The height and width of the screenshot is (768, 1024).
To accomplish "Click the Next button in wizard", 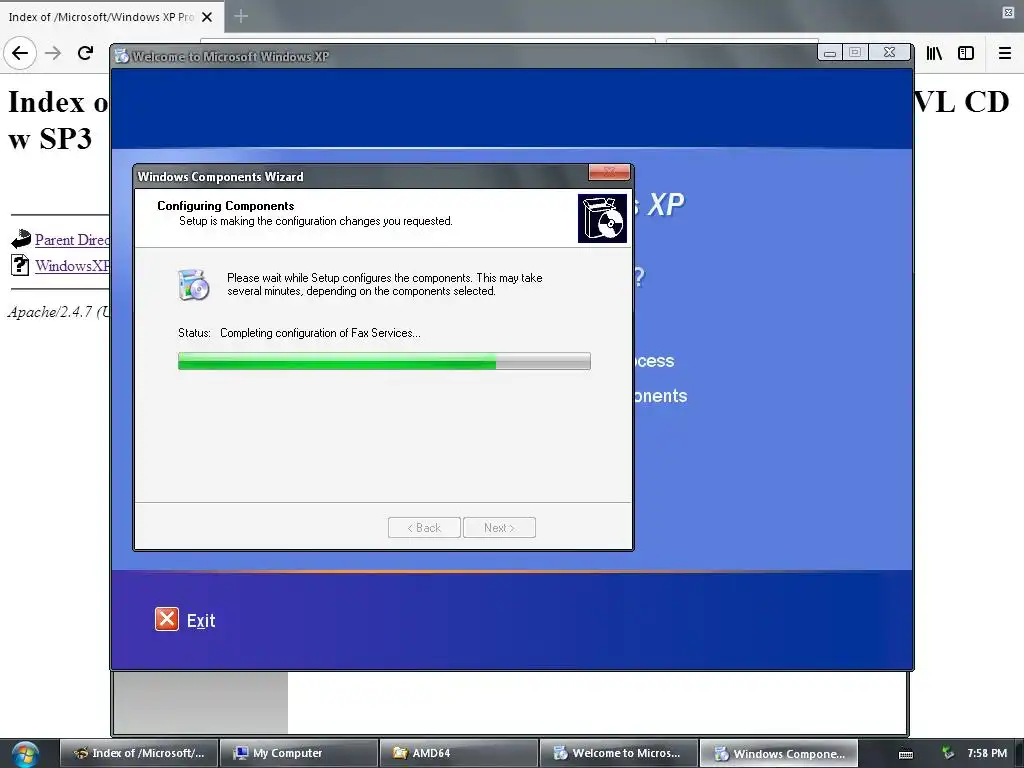I will tap(500, 528).
